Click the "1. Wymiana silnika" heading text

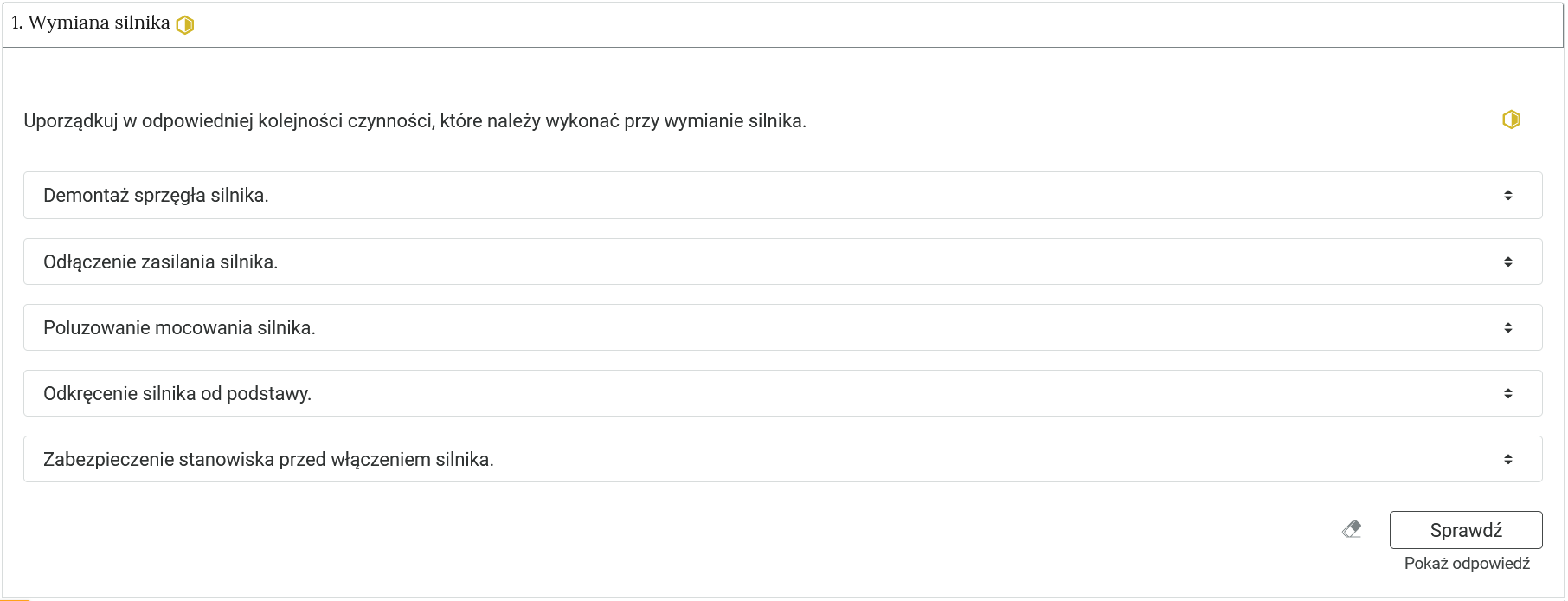[91, 23]
